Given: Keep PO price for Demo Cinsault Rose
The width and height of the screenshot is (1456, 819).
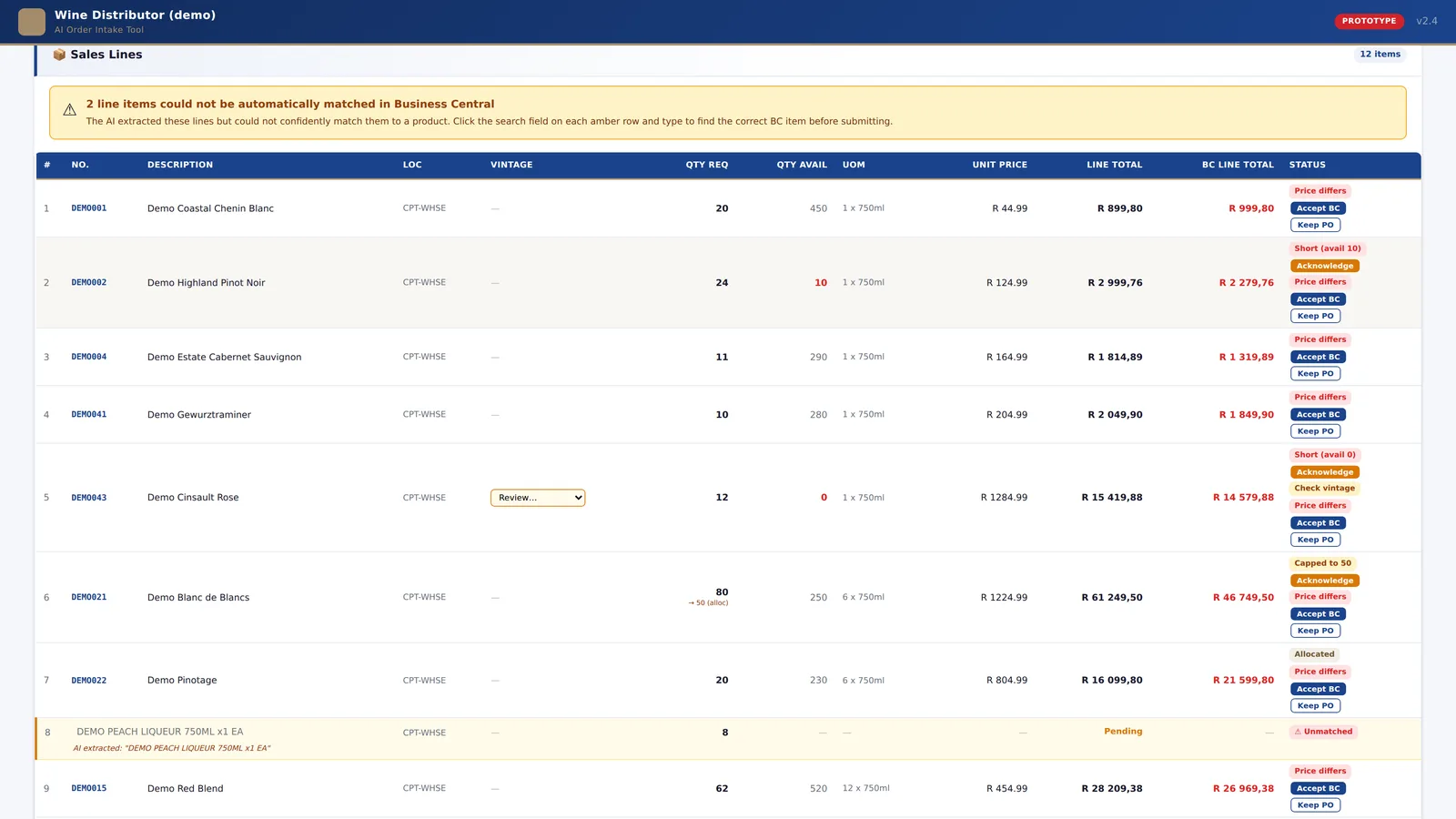Looking at the screenshot, I should (x=1315, y=540).
